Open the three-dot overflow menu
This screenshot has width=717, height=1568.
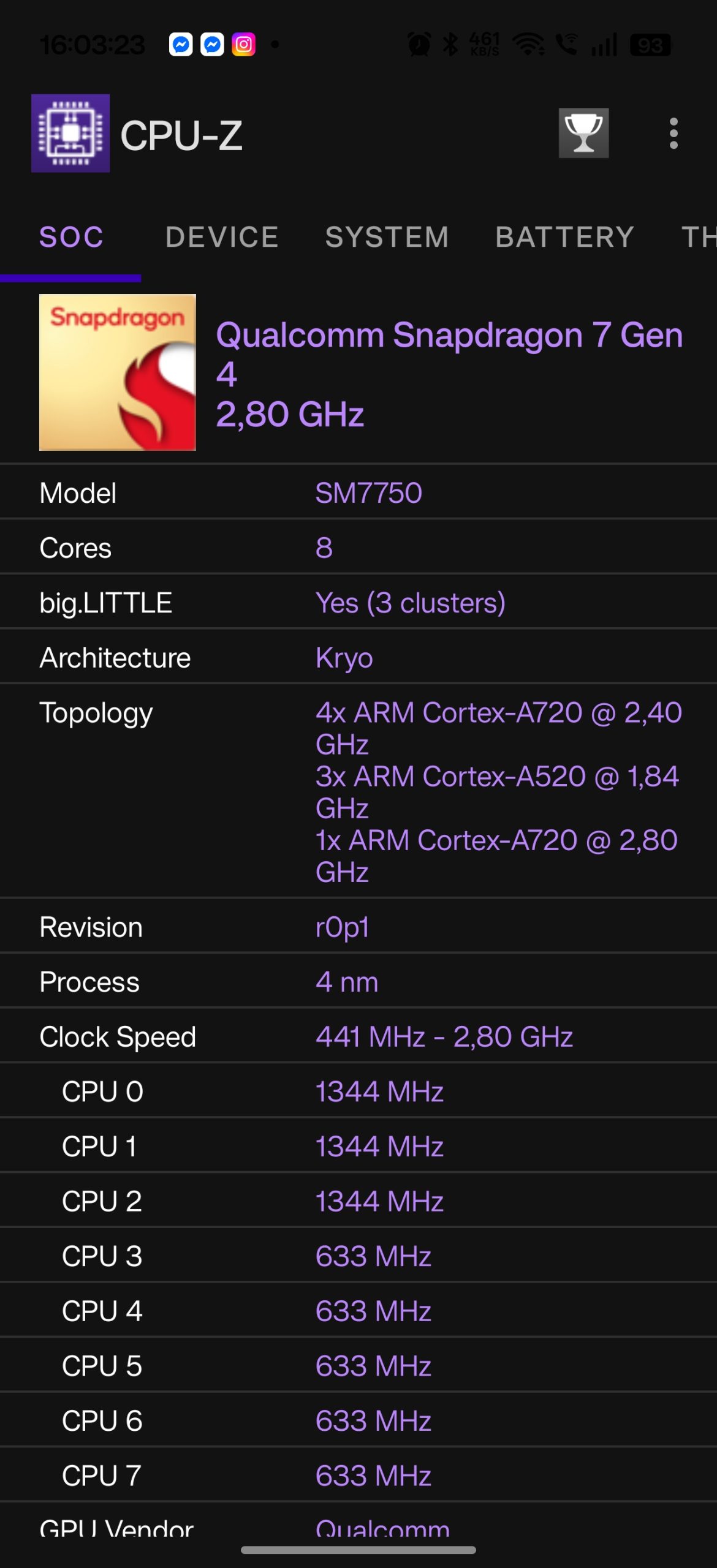tap(673, 134)
